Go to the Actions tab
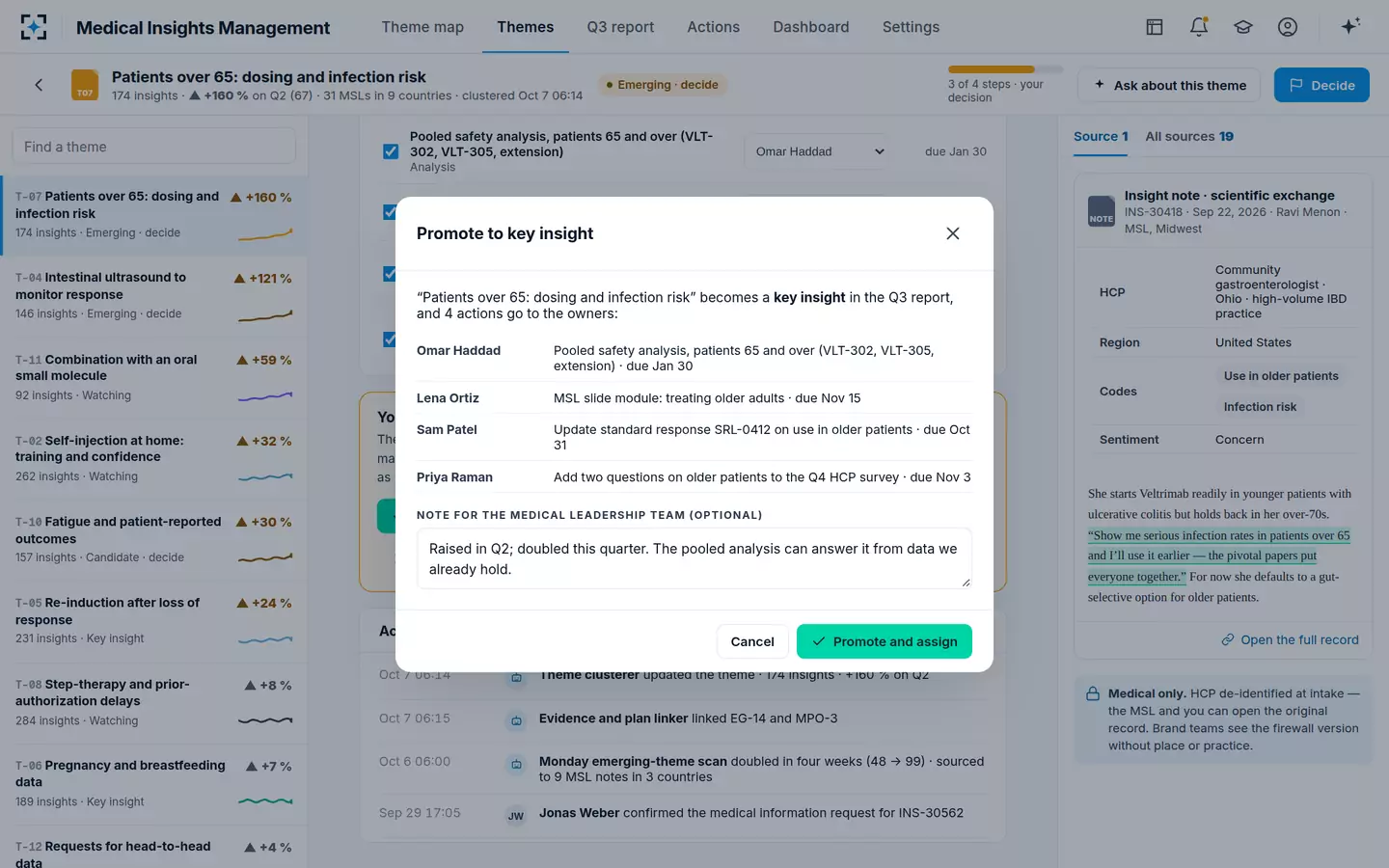1389x868 pixels. point(713,27)
